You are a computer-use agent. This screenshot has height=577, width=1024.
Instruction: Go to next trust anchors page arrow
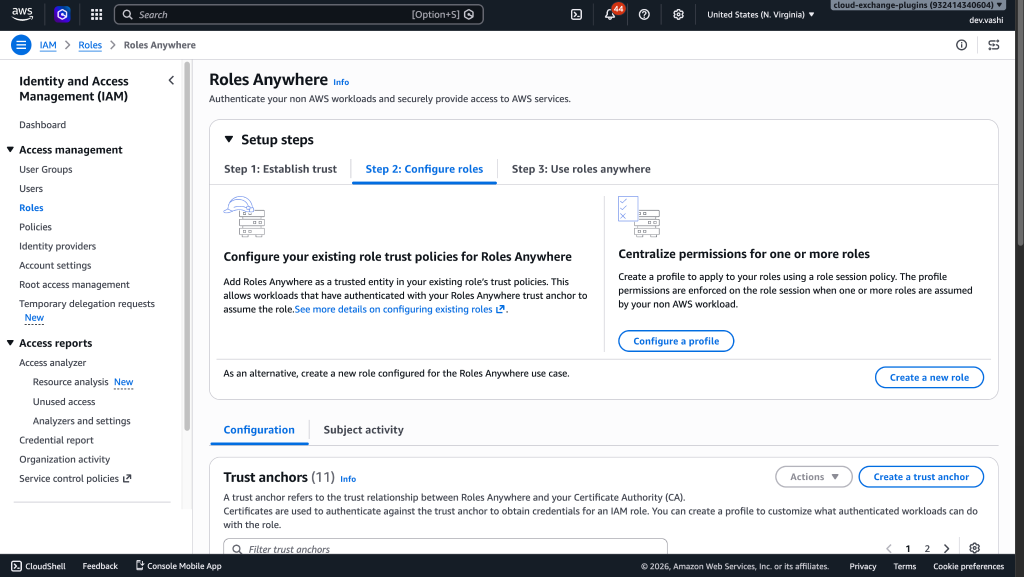946,548
